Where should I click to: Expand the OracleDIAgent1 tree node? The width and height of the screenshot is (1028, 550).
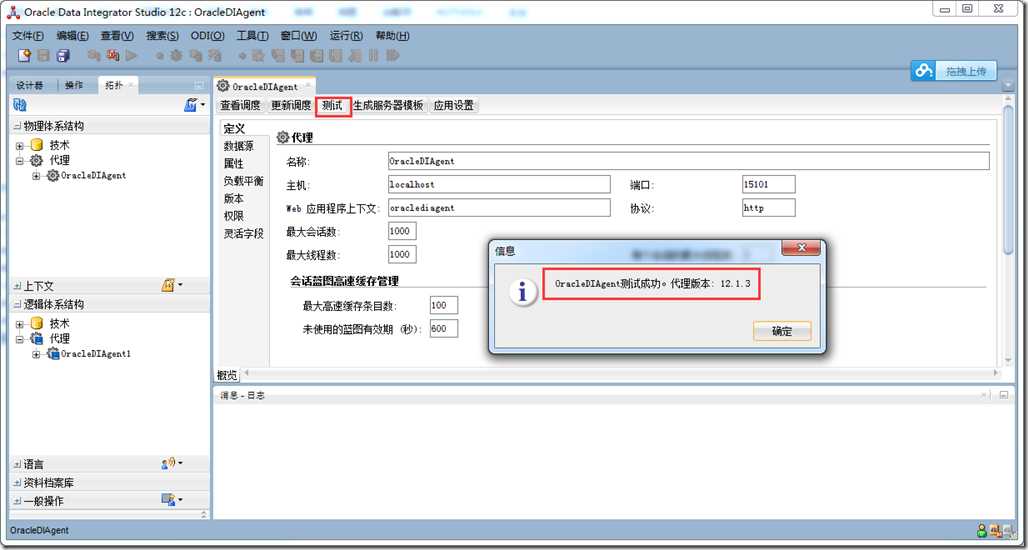coord(36,354)
